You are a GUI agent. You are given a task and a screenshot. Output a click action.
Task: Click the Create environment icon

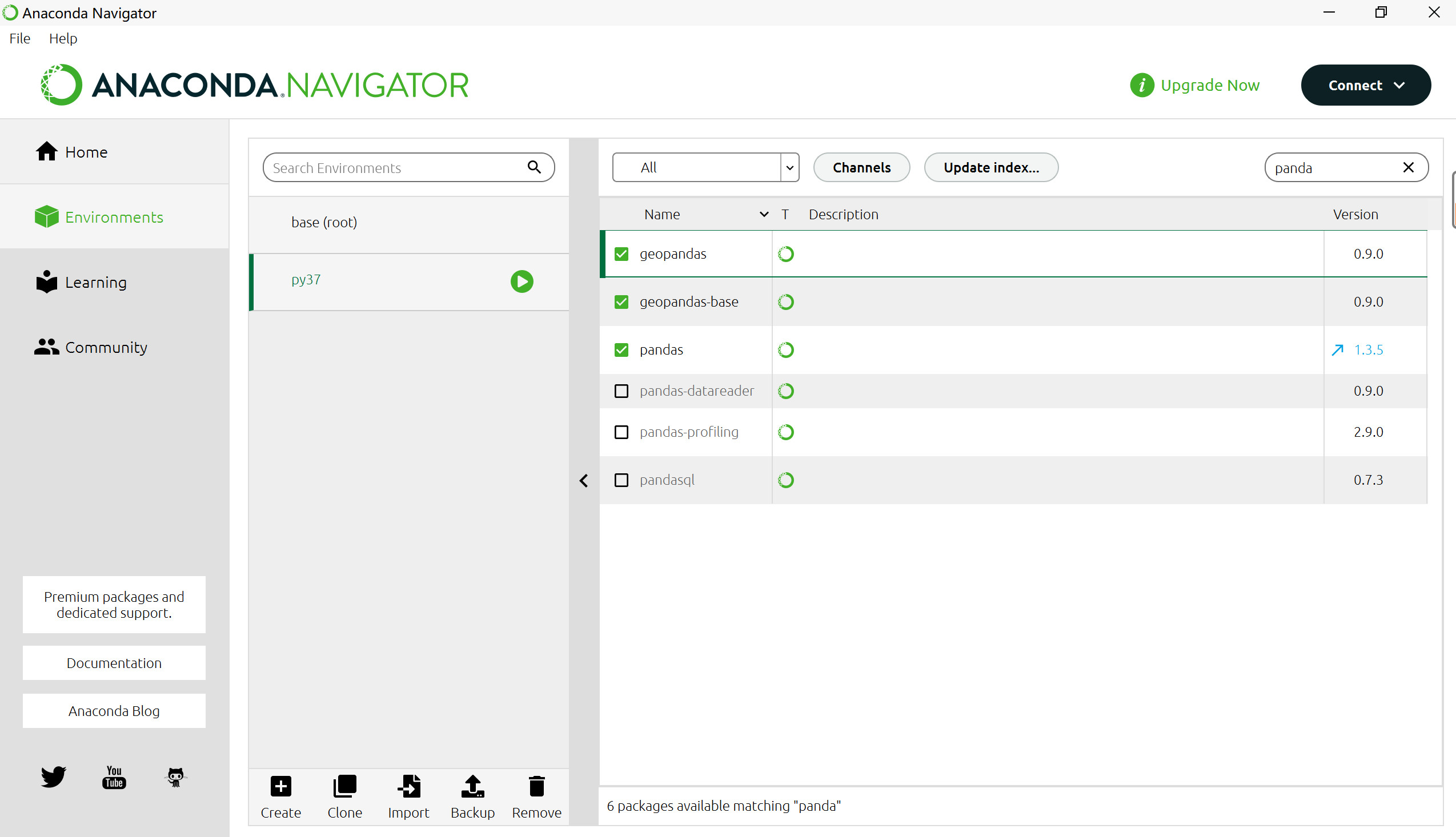[280, 786]
